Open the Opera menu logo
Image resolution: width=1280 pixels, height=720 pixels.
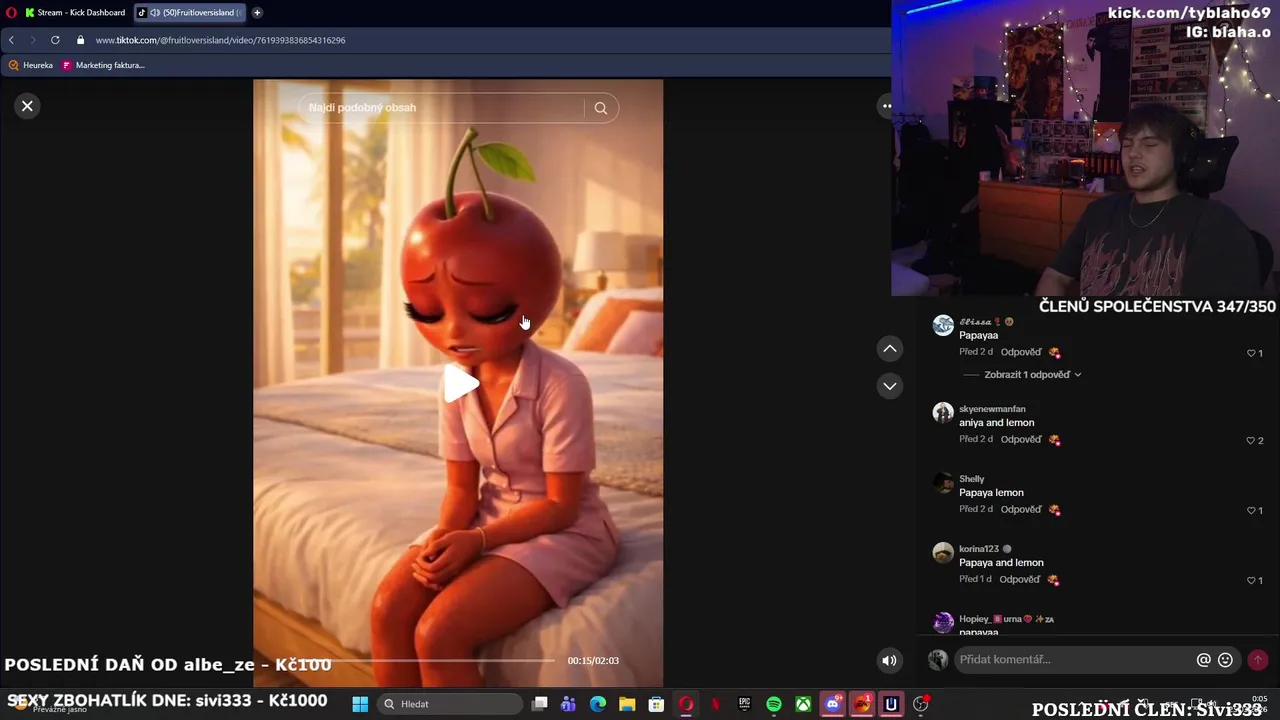coord(11,13)
